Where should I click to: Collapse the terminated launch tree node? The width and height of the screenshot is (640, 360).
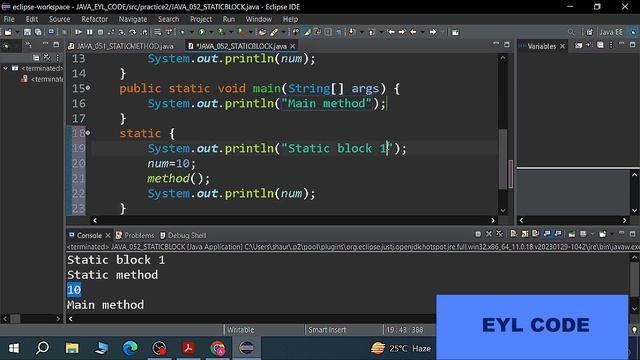6,69
